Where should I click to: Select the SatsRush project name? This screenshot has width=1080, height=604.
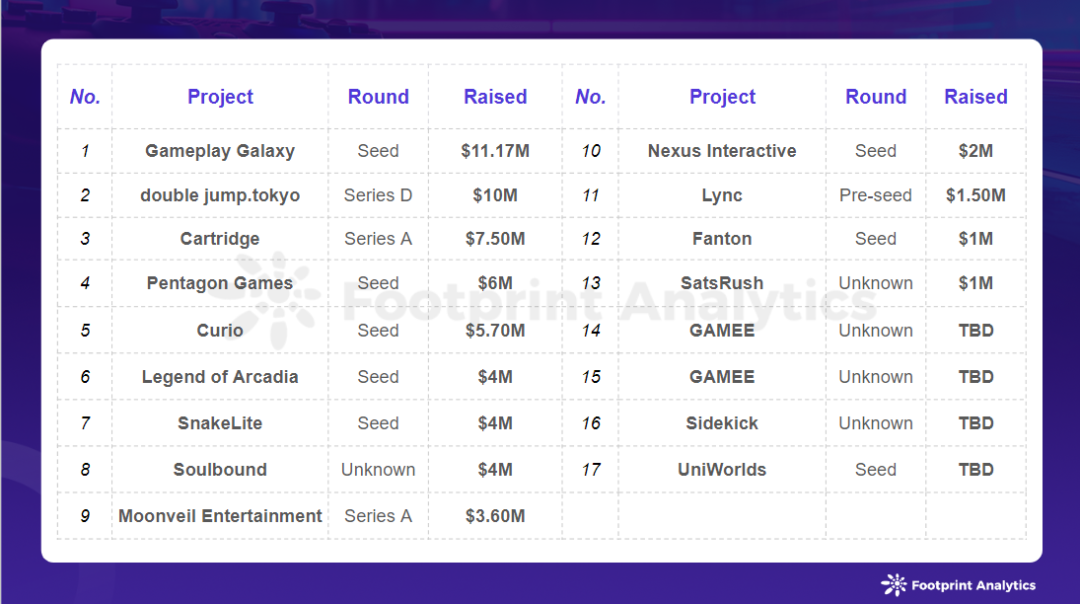coord(722,283)
